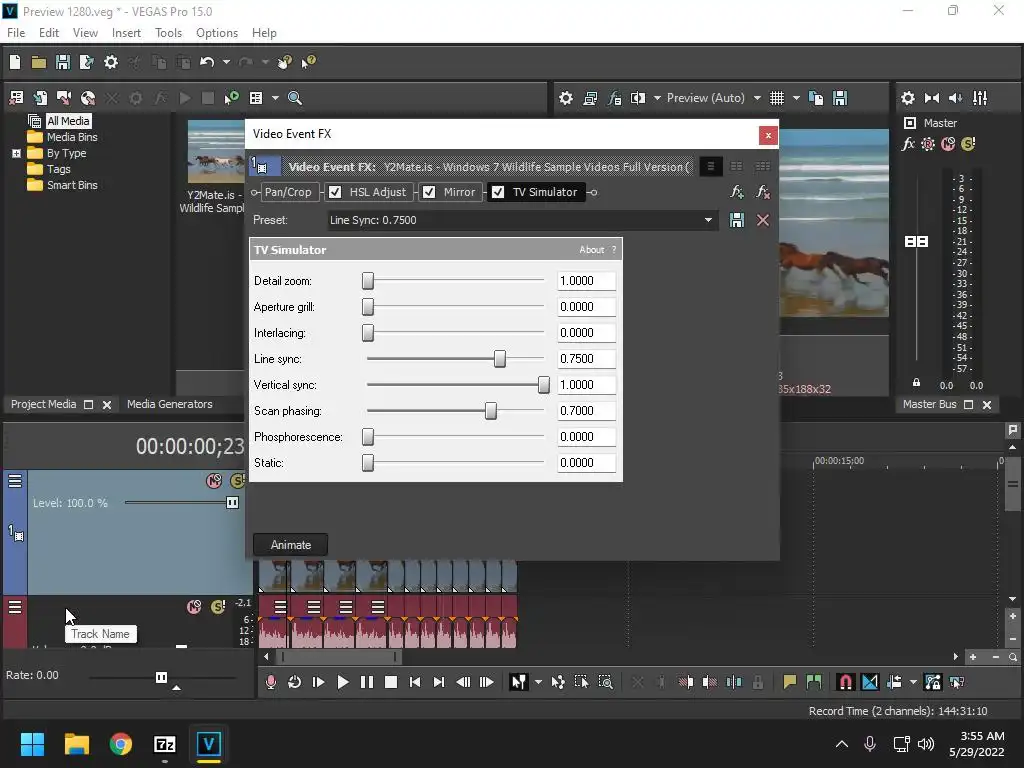Image resolution: width=1024 pixels, height=768 pixels.
Task: Save the project with the floppy icon
Action: [63, 62]
